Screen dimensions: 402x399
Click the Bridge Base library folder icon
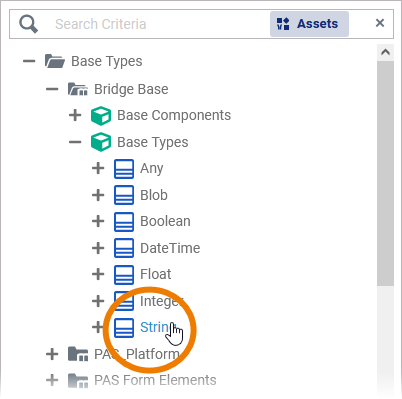(78, 89)
